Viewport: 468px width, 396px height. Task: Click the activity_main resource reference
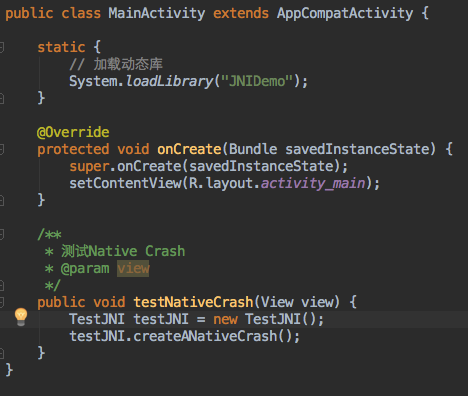(313, 183)
